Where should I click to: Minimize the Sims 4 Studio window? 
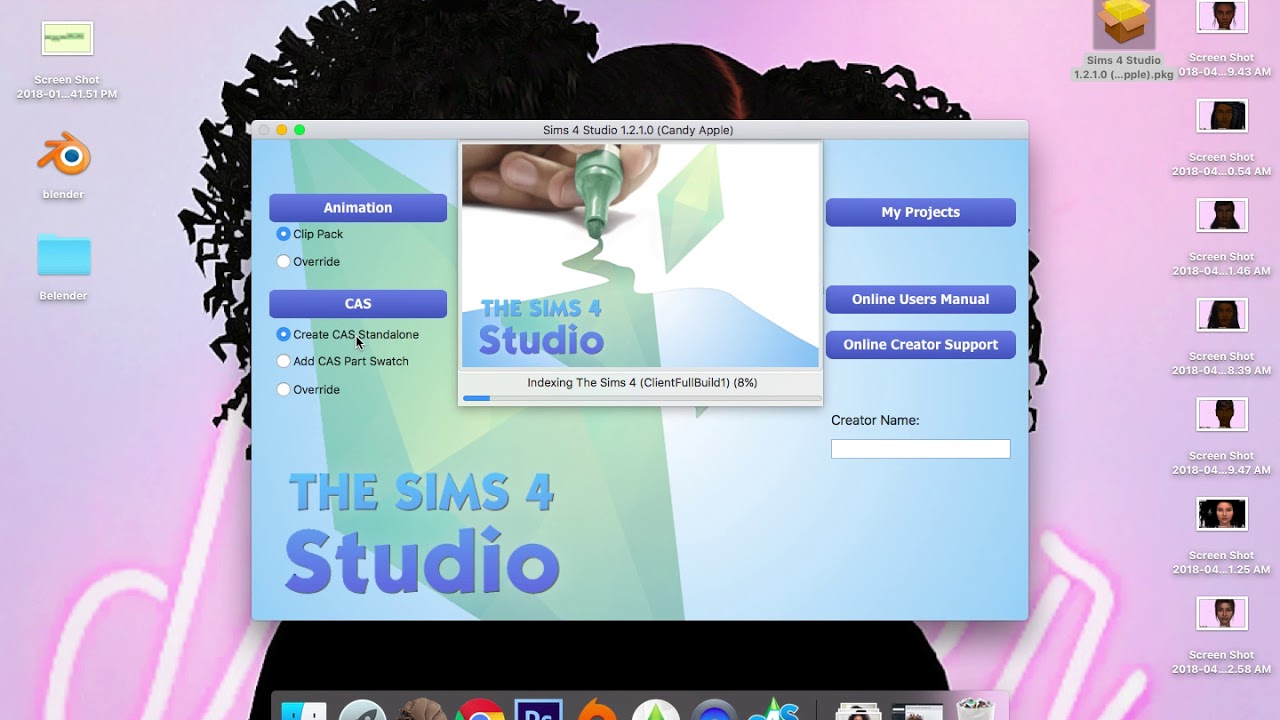click(282, 130)
